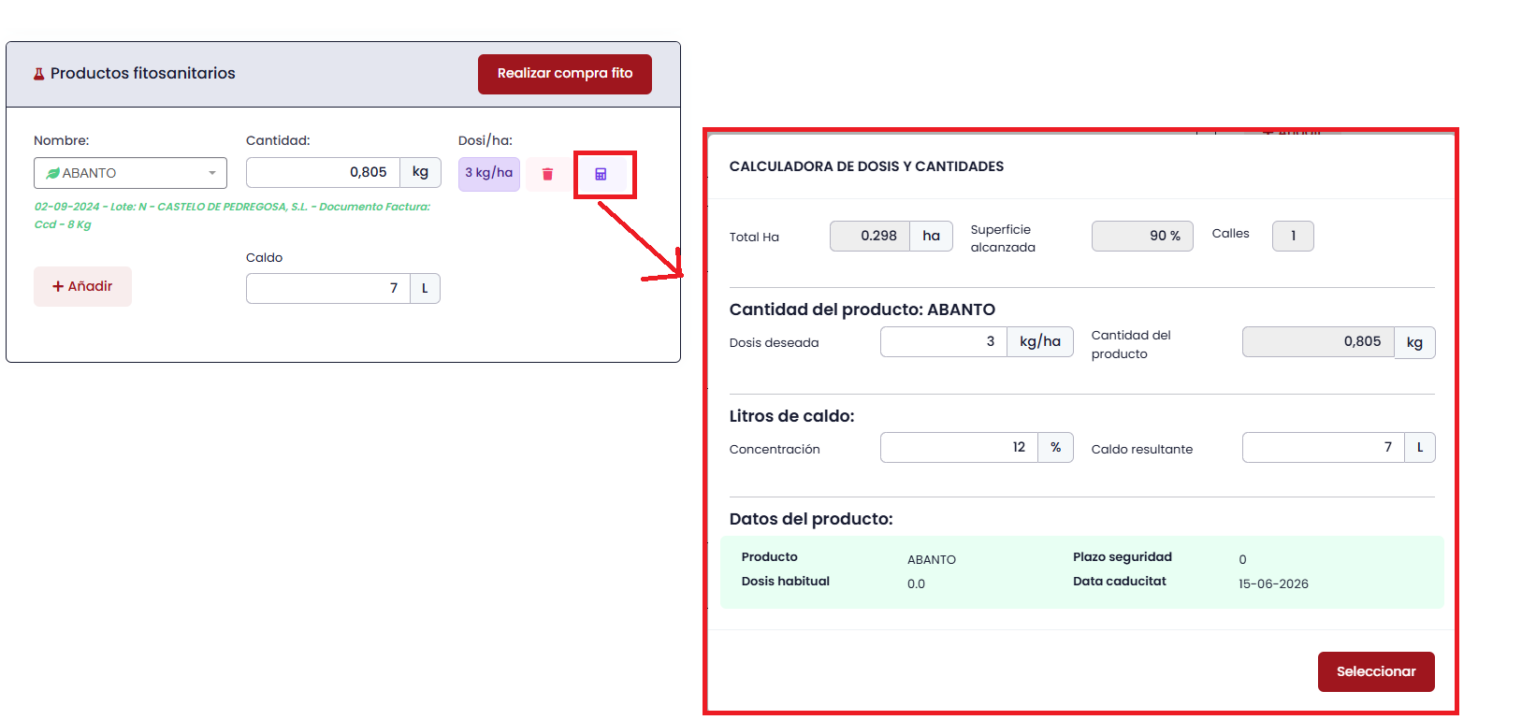Image resolution: width=1536 pixels, height=720 pixels.
Task: Delete the ABANTO product row
Action: pyautogui.click(x=547, y=174)
